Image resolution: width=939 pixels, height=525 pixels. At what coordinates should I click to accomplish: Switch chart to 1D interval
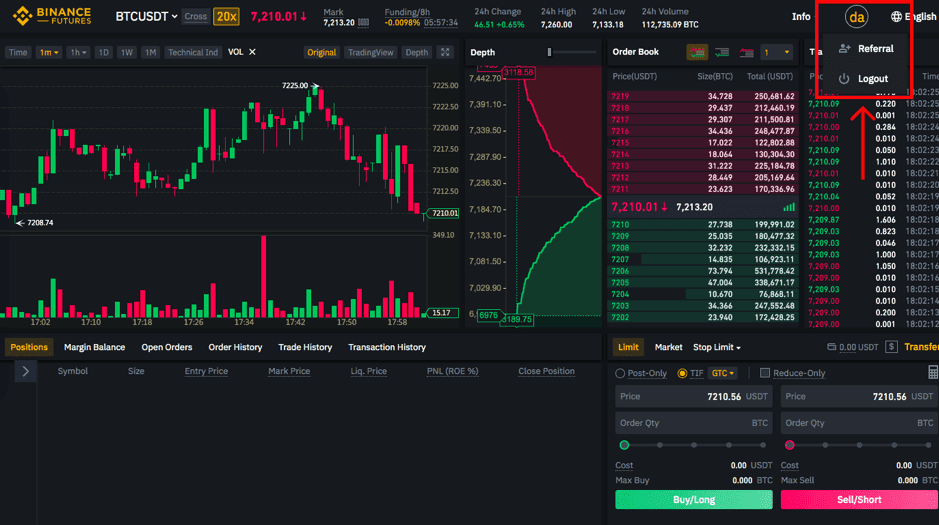click(103, 52)
